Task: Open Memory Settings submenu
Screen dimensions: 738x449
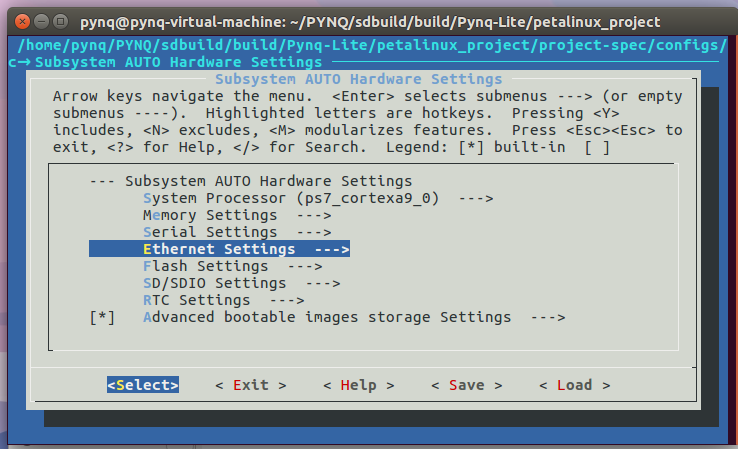Action: tap(237, 215)
